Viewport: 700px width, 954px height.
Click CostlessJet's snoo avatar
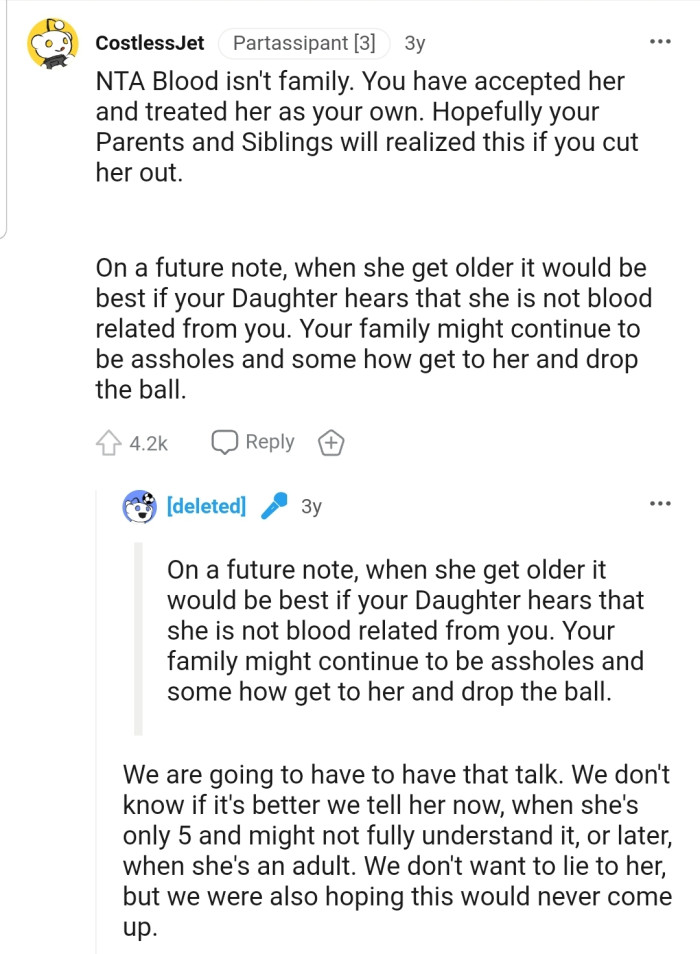tap(52, 44)
